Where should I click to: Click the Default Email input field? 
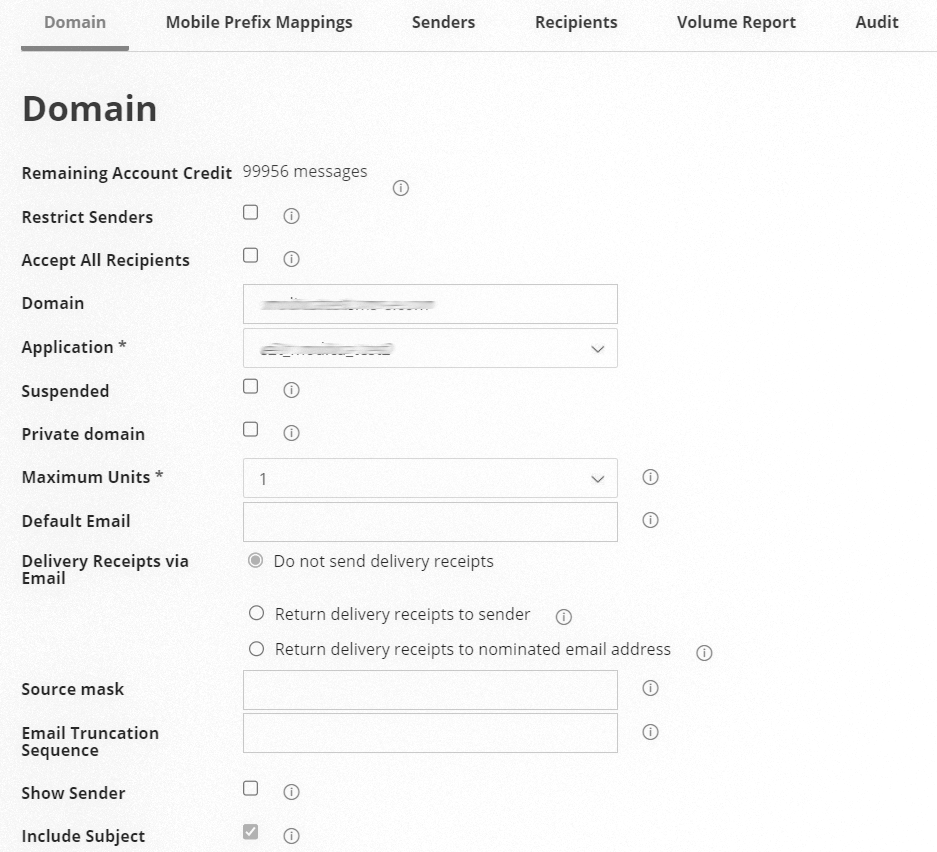[430, 521]
